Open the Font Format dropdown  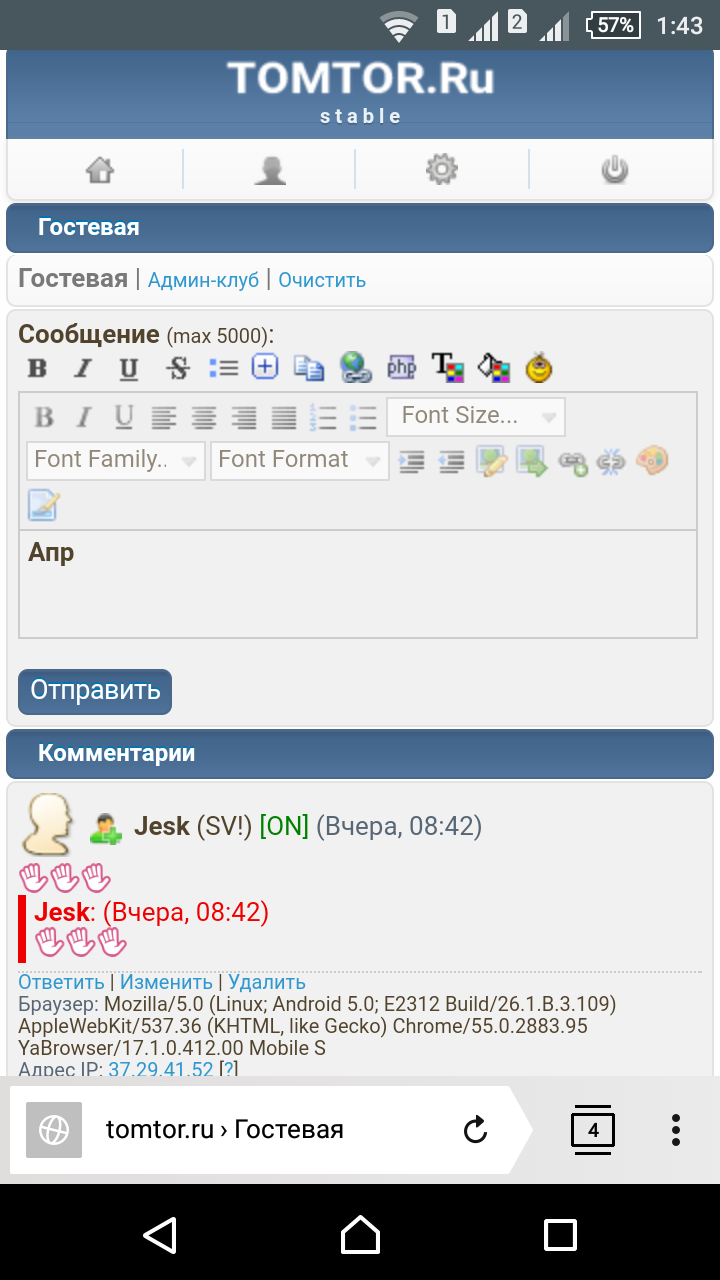click(x=299, y=460)
